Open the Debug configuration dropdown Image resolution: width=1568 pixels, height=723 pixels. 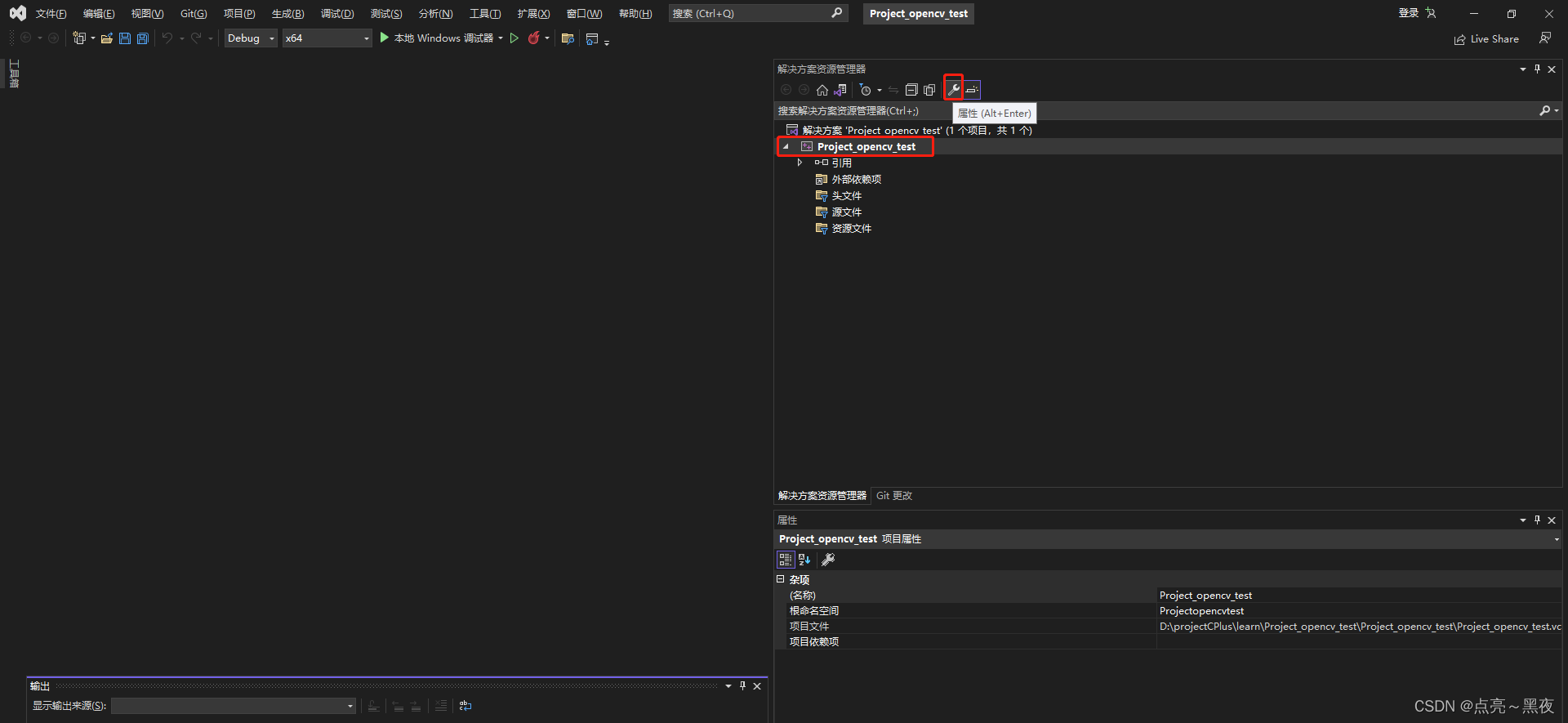click(x=251, y=38)
